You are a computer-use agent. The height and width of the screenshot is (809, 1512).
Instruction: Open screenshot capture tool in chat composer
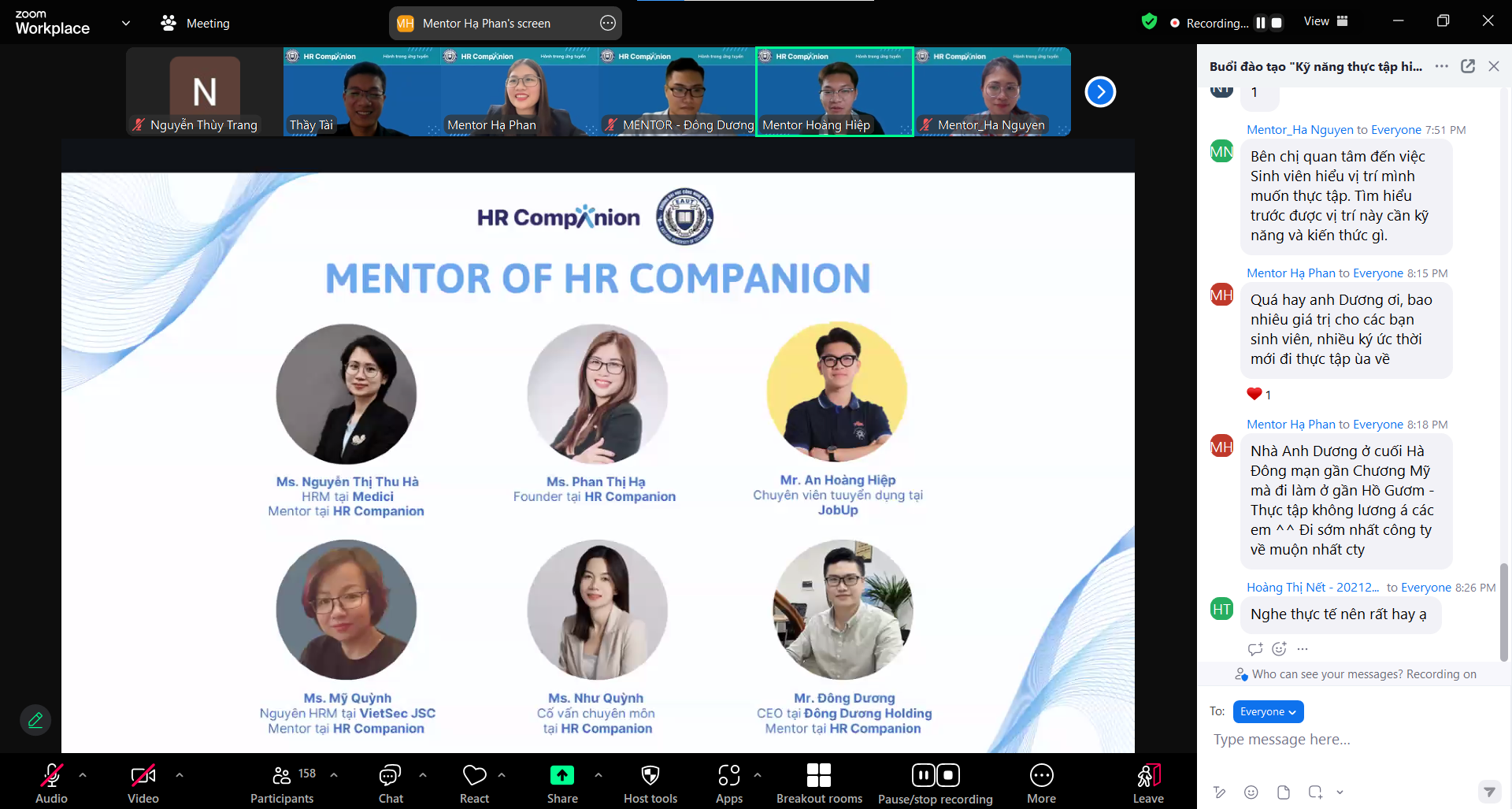tap(1315, 792)
